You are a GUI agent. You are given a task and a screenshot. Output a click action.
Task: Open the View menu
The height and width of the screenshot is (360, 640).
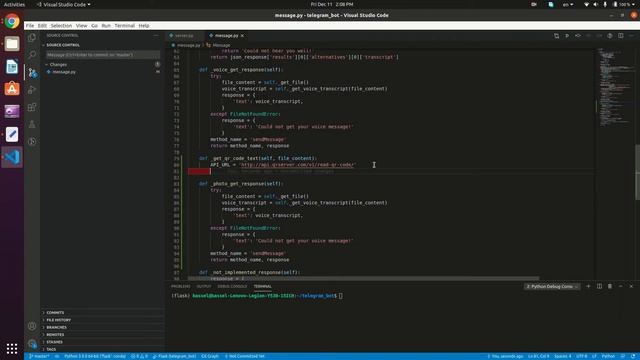click(81, 25)
